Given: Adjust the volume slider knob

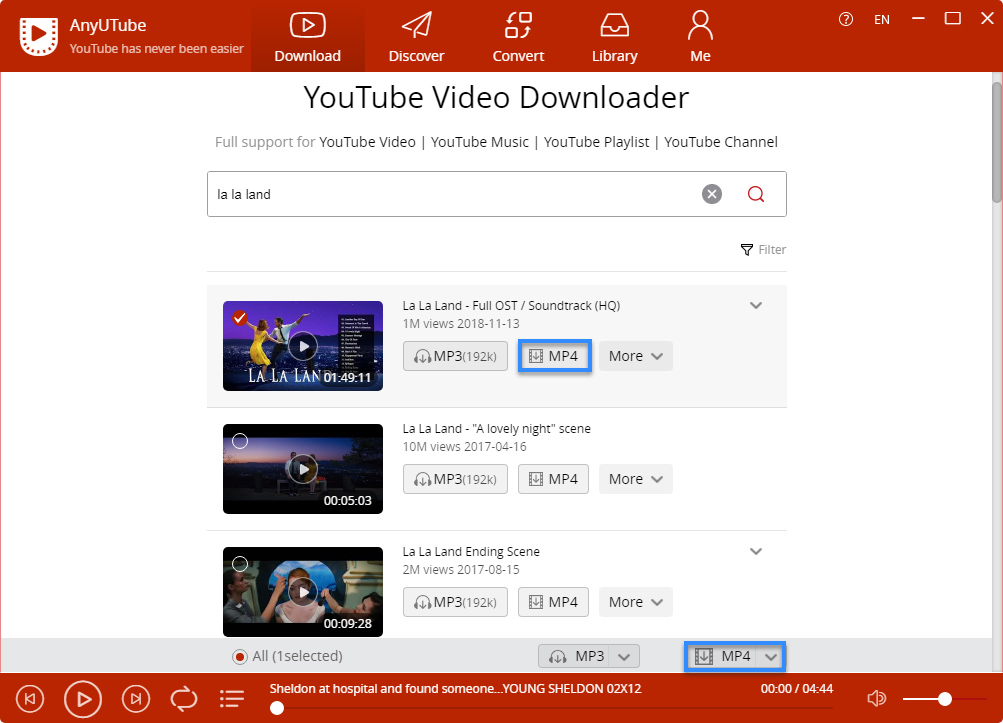Looking at the screenshot, I should pos(945,699).
